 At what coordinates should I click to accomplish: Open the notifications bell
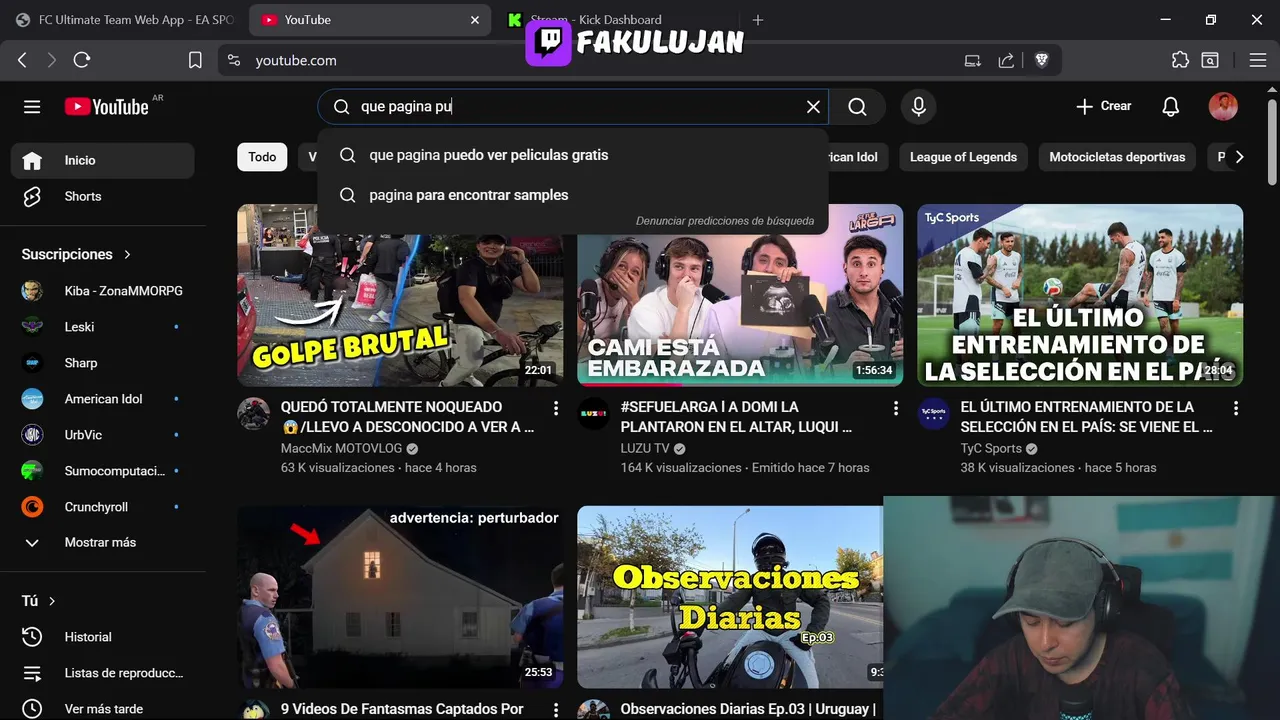click(x=1170, y=106)
